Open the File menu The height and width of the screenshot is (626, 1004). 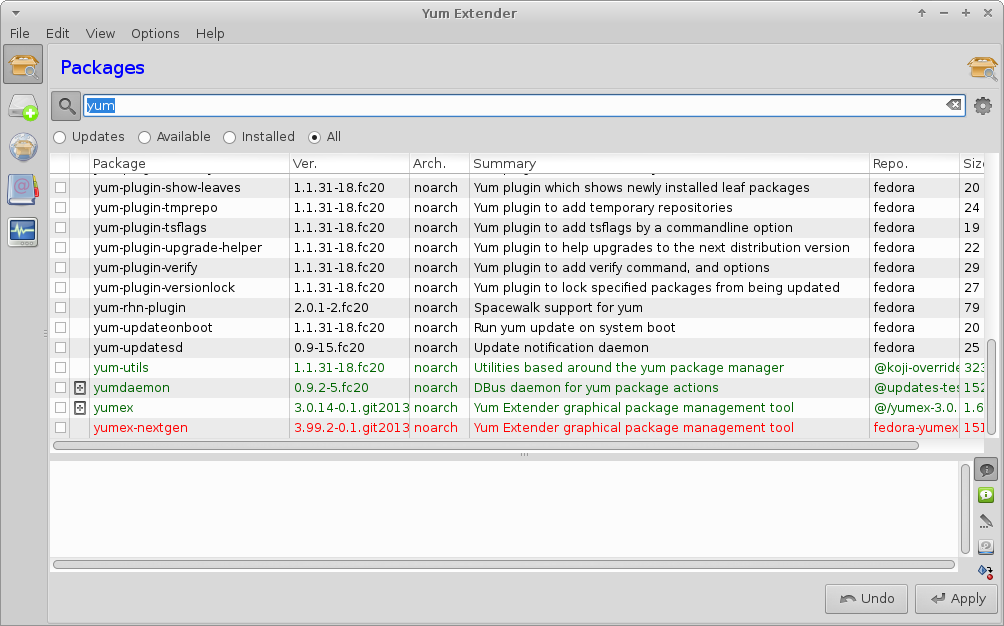pos(20,33)
